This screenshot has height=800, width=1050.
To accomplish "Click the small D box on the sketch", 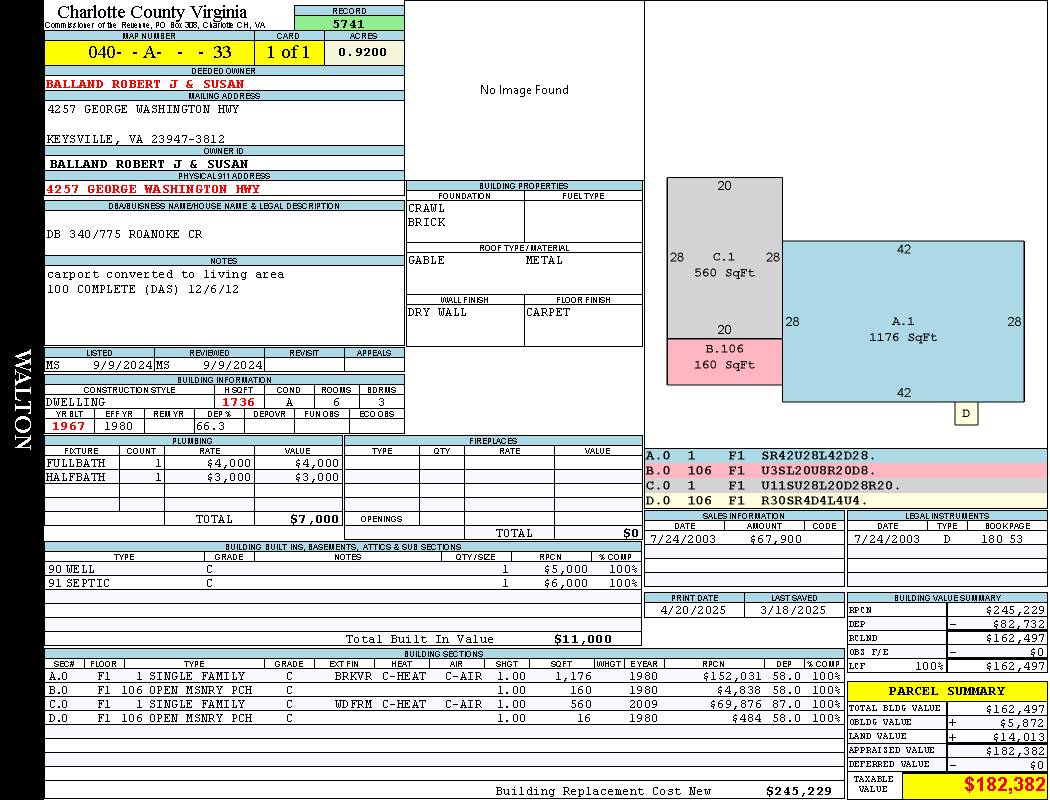I will tap(965, 413).
